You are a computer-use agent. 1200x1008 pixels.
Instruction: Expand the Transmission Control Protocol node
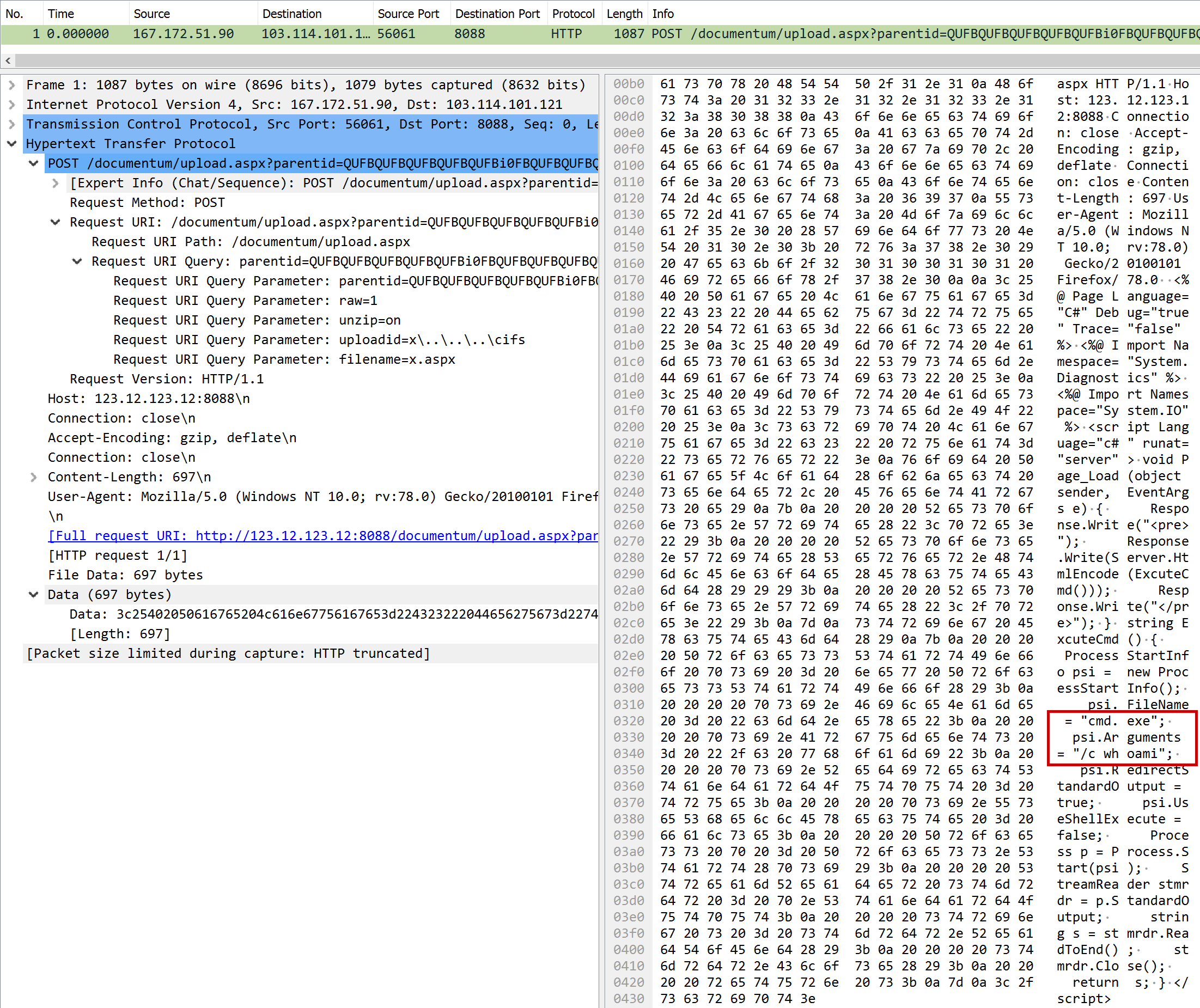pyautogui.click(x=11, y=124)
